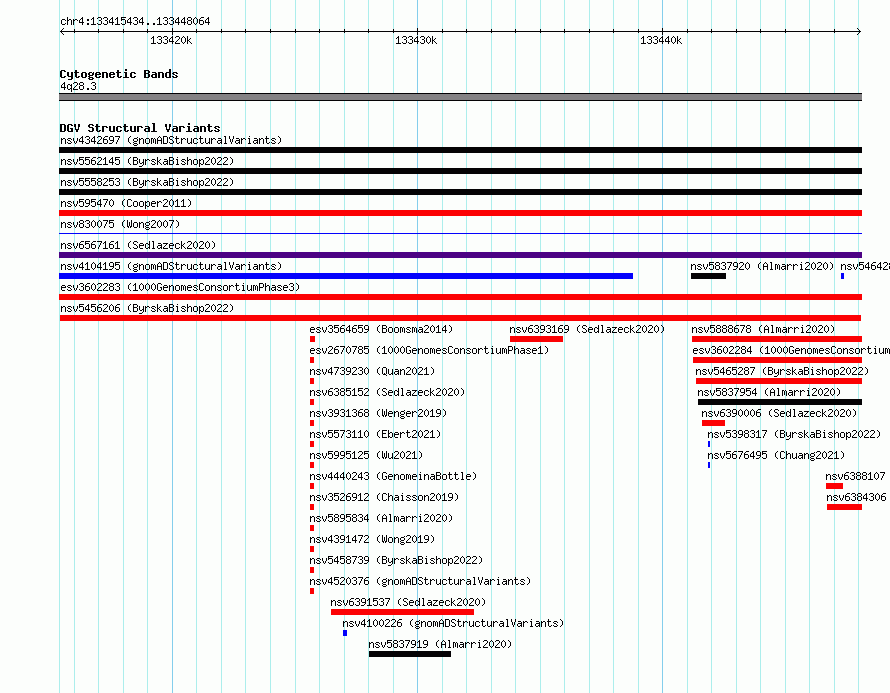Select nsv5676495 (Chuang2021) label
The image size is (890, 693).
click(x=776, y=455)
